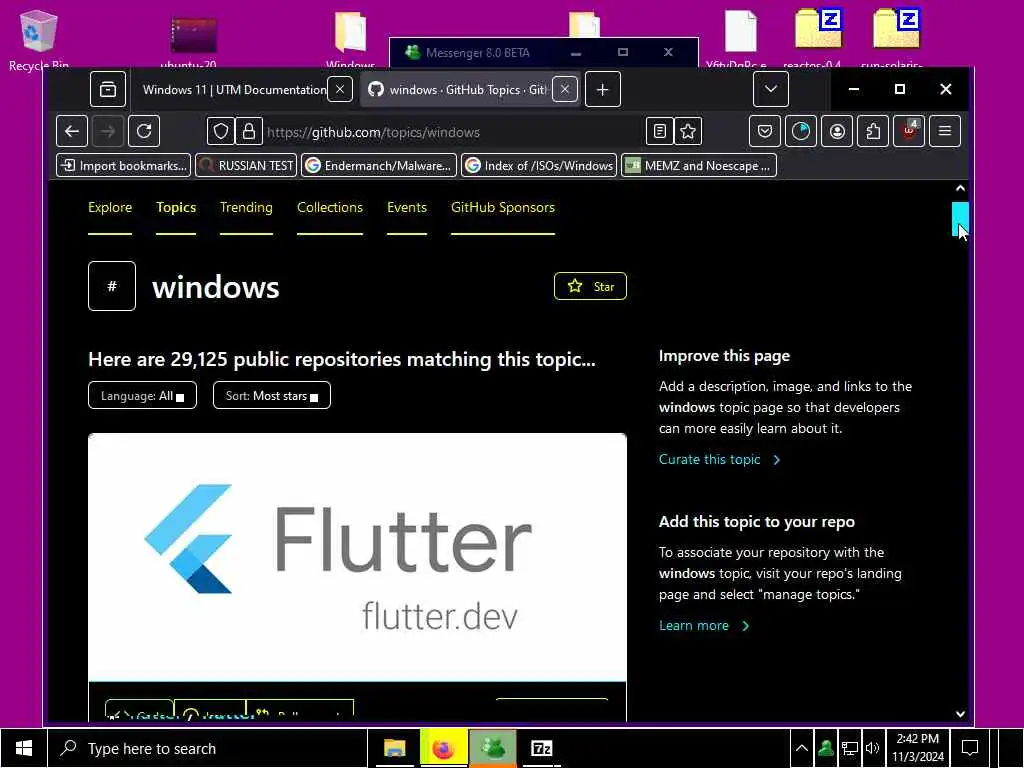The height and width of the screenshot is (768, 1024).
Task: Open taskbar clock showing 2:42 PM
Action: [918, 748]
